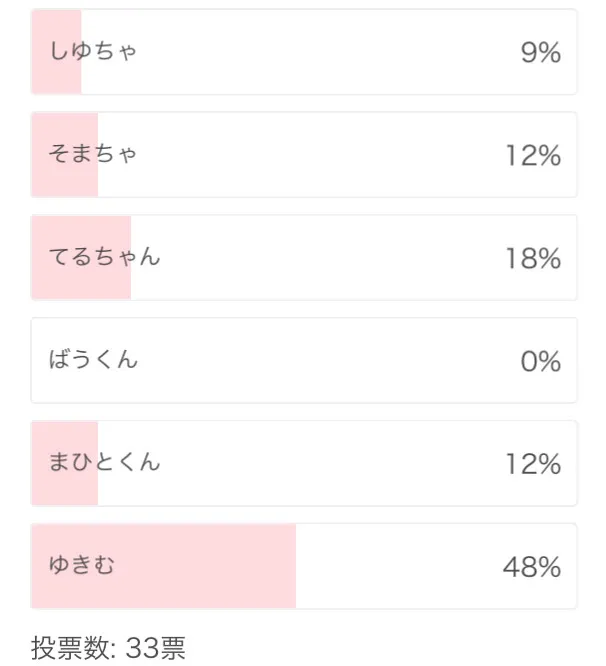Select the しゅちゃ poll option

point(304,52)
